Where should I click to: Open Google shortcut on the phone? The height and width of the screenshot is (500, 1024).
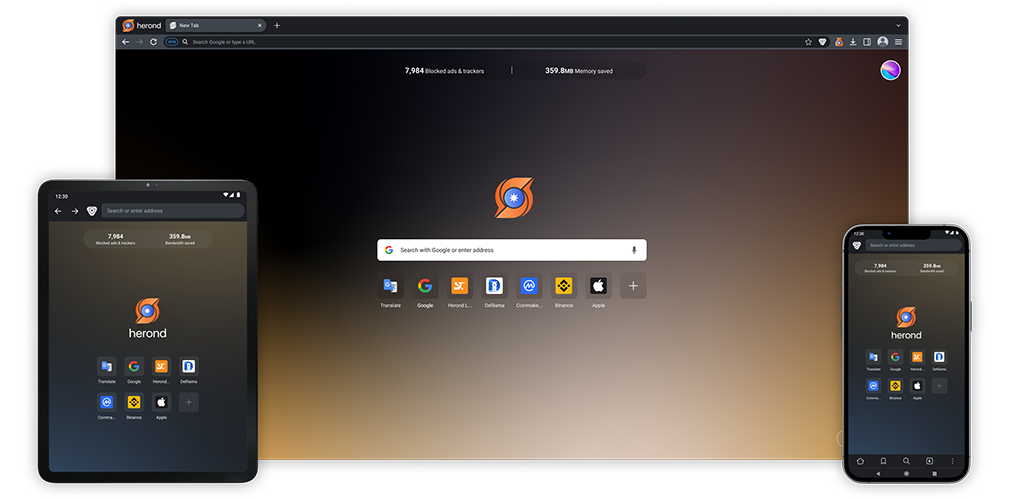coord(895,360)
